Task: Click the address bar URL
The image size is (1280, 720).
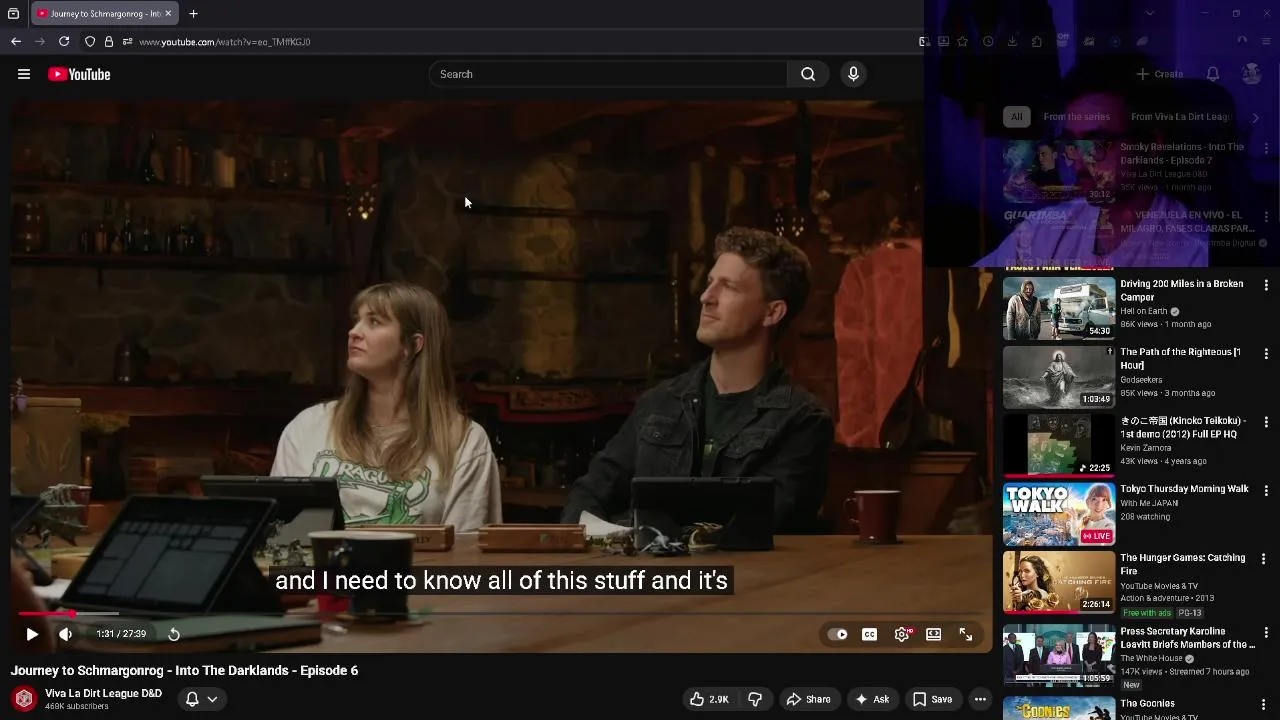Action: click(225, 42)
